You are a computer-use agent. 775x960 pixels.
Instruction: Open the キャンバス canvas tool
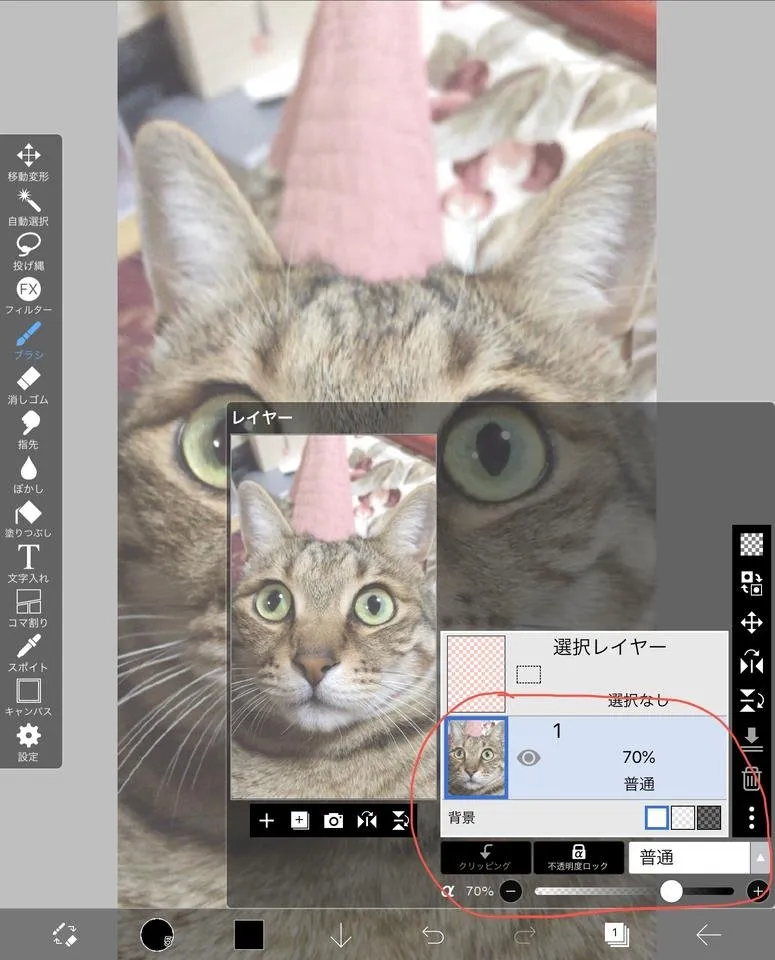(x=28, y=698)
